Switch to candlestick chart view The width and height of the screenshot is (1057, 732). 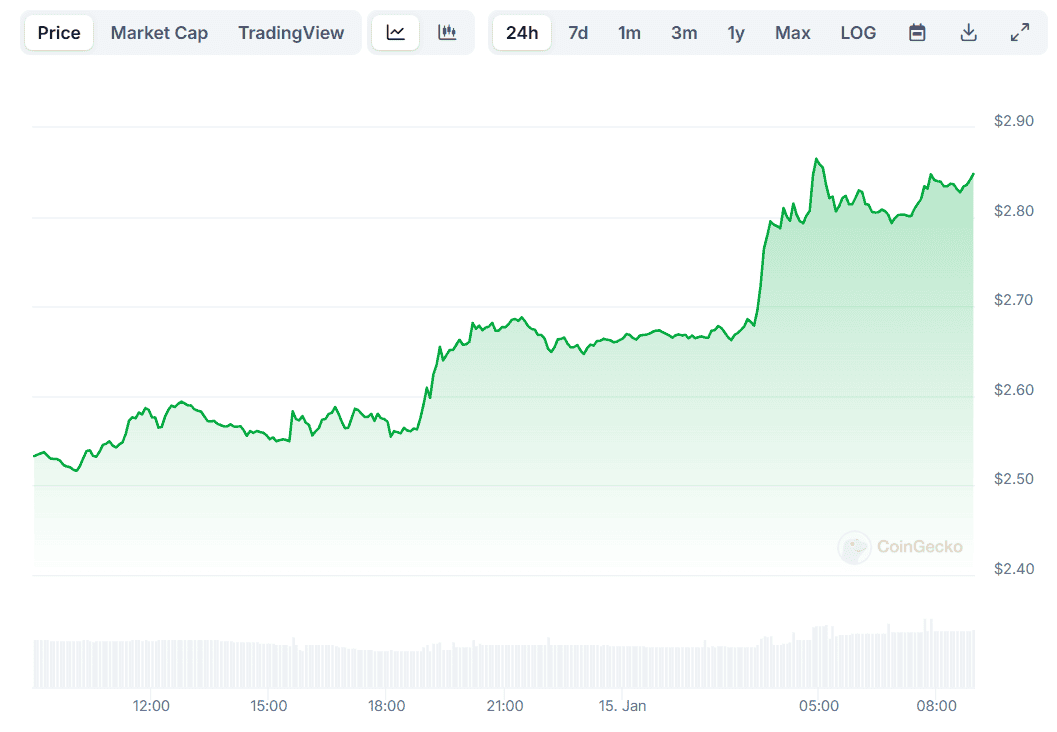coord(447,33)
